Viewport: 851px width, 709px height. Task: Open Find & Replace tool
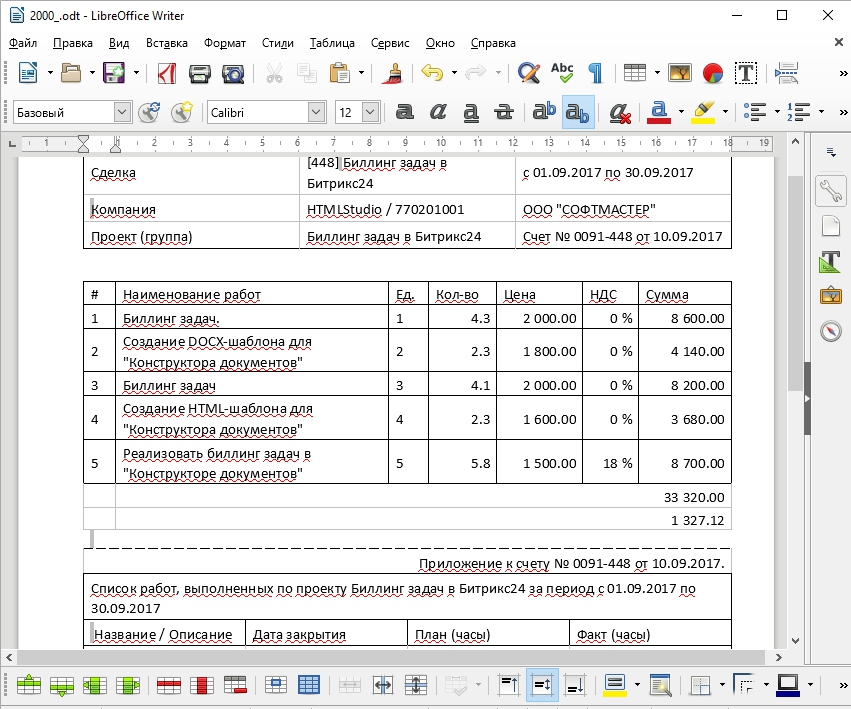528,73
